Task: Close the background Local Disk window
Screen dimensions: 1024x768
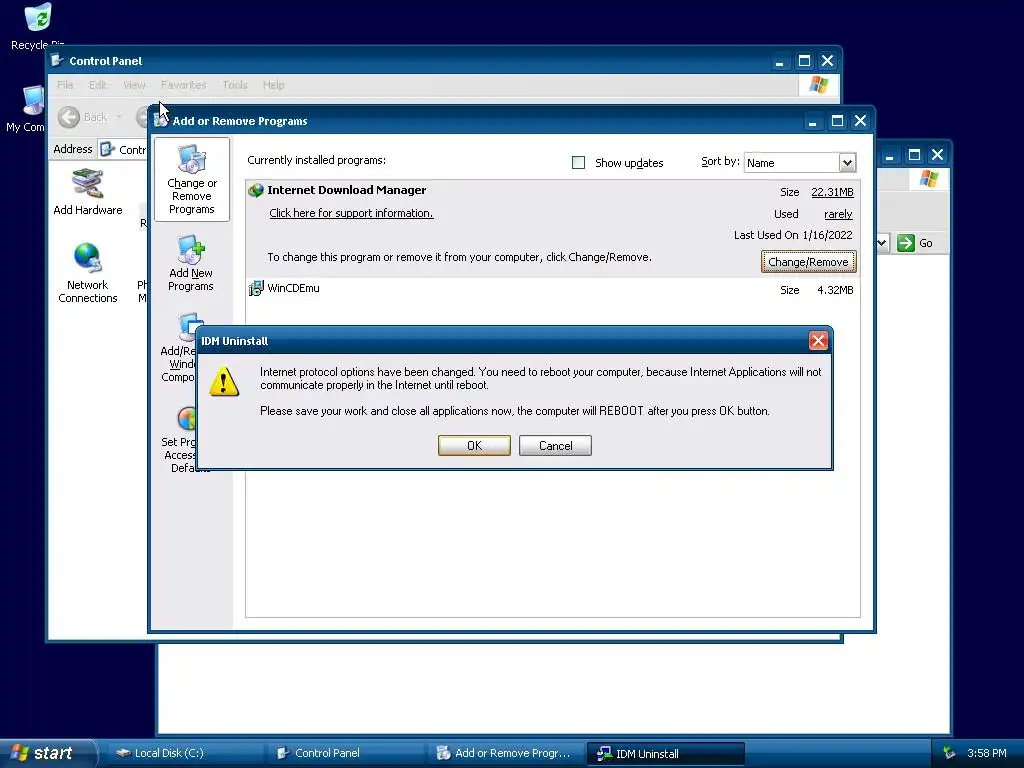Action: [x=937, y=155]
